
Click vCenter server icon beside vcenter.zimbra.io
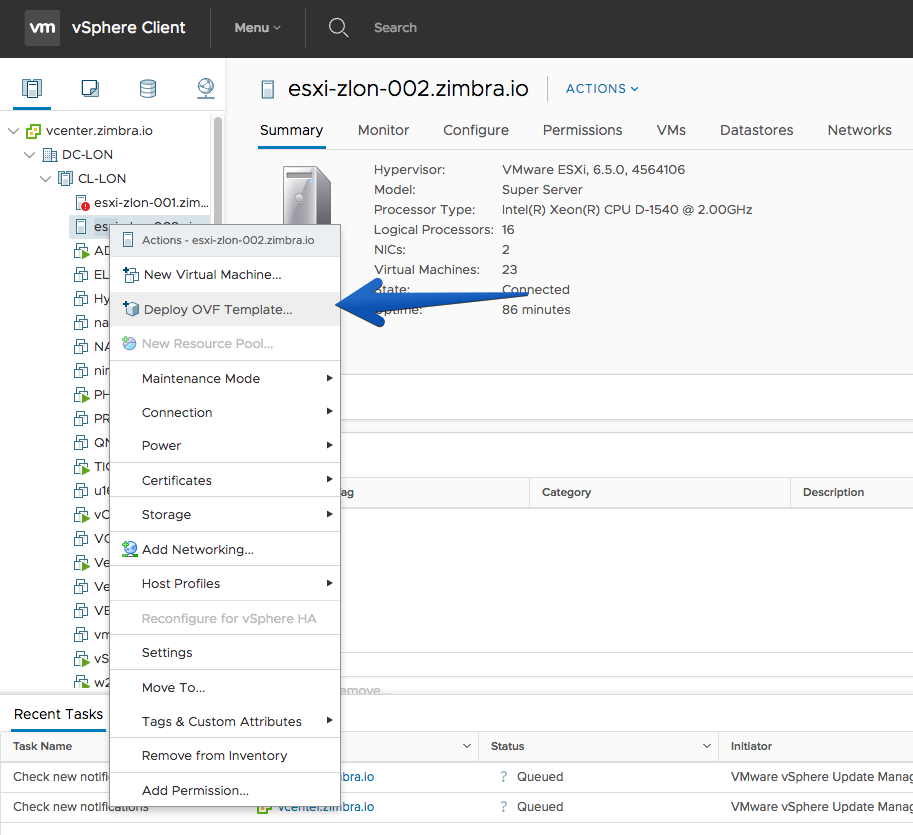pyautogui.click(x=33, y=131)
